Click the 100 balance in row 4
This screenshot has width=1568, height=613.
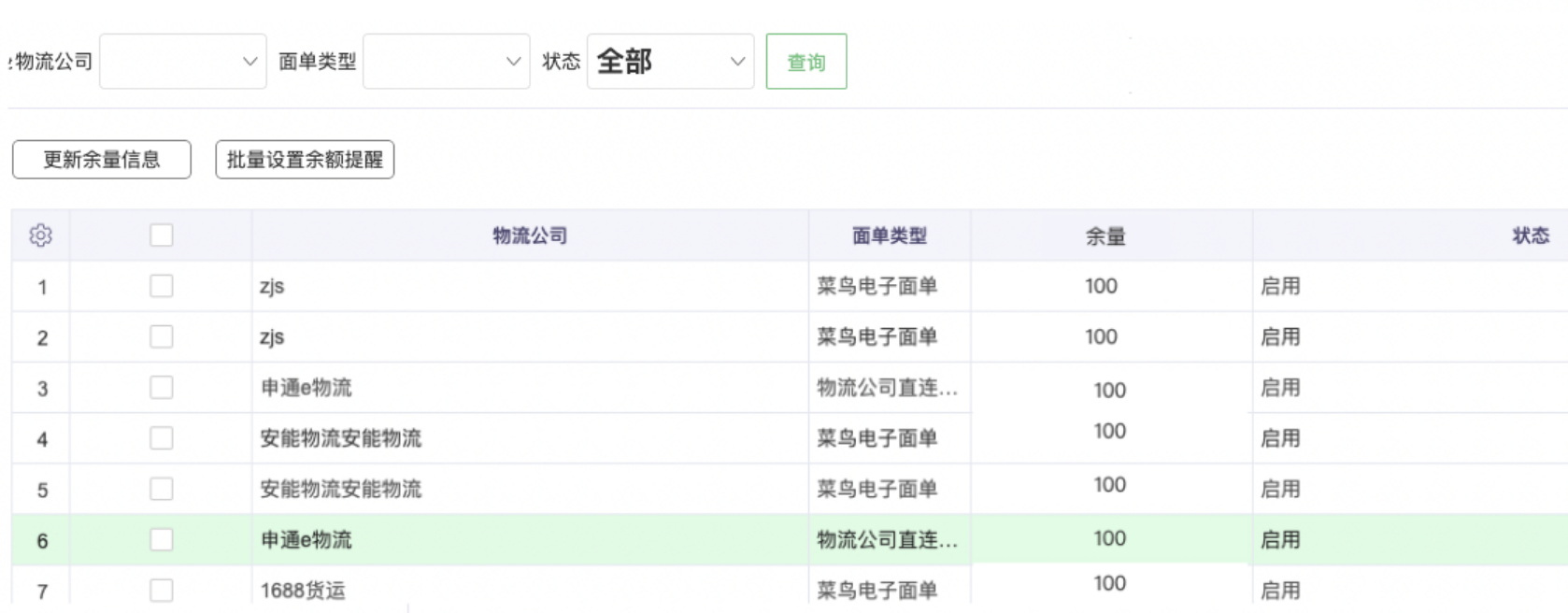click(1110, 431)
